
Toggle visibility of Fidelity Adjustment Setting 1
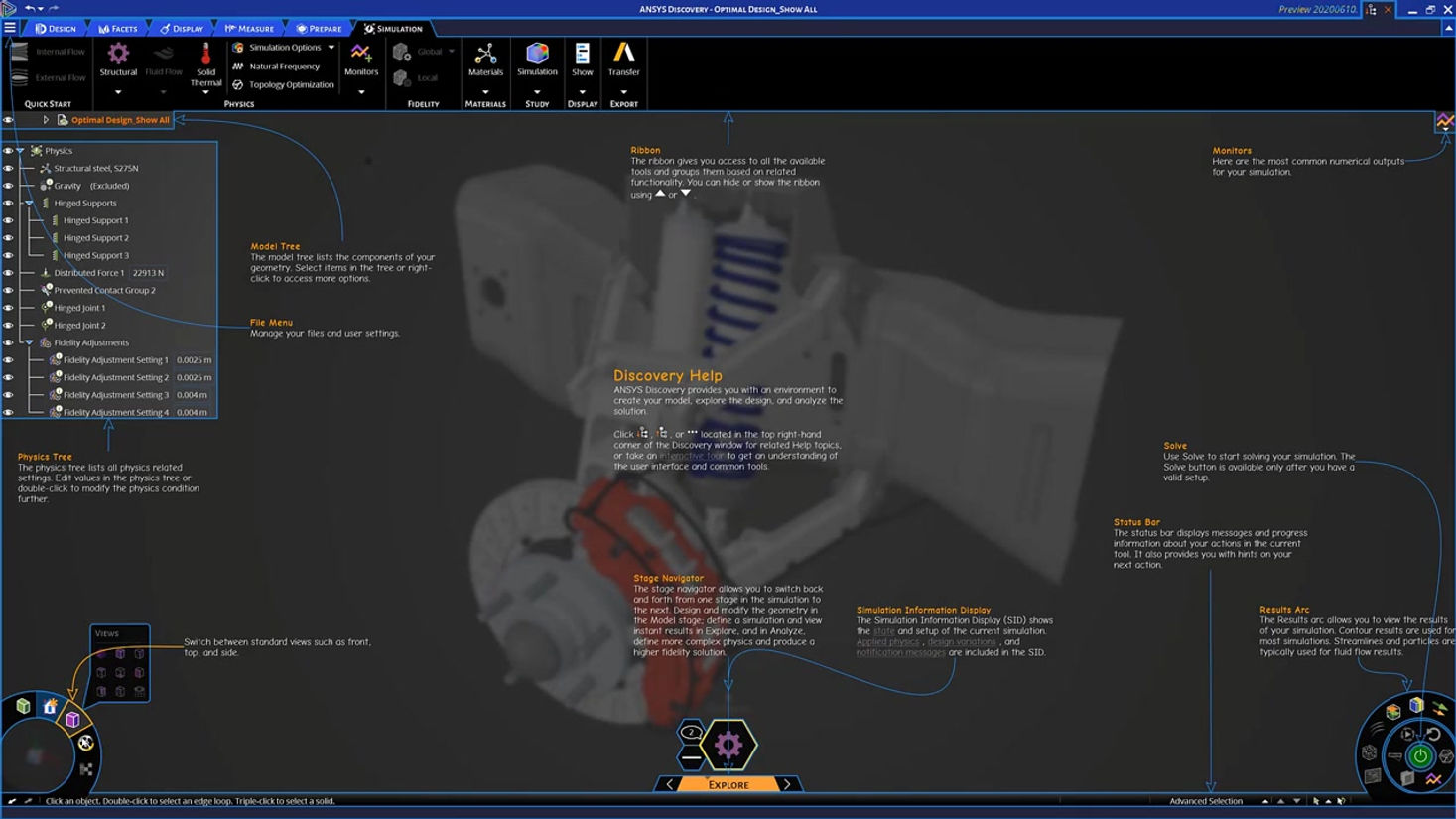[8, 360]
